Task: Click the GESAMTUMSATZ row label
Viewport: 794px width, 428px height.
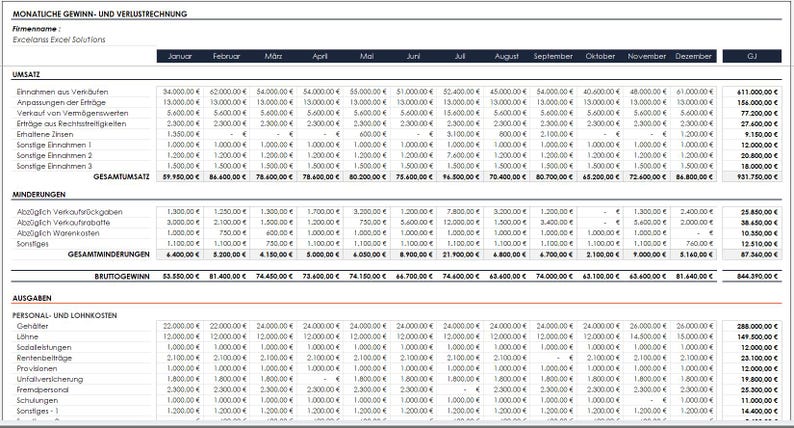Action: (x=122, y=177)
